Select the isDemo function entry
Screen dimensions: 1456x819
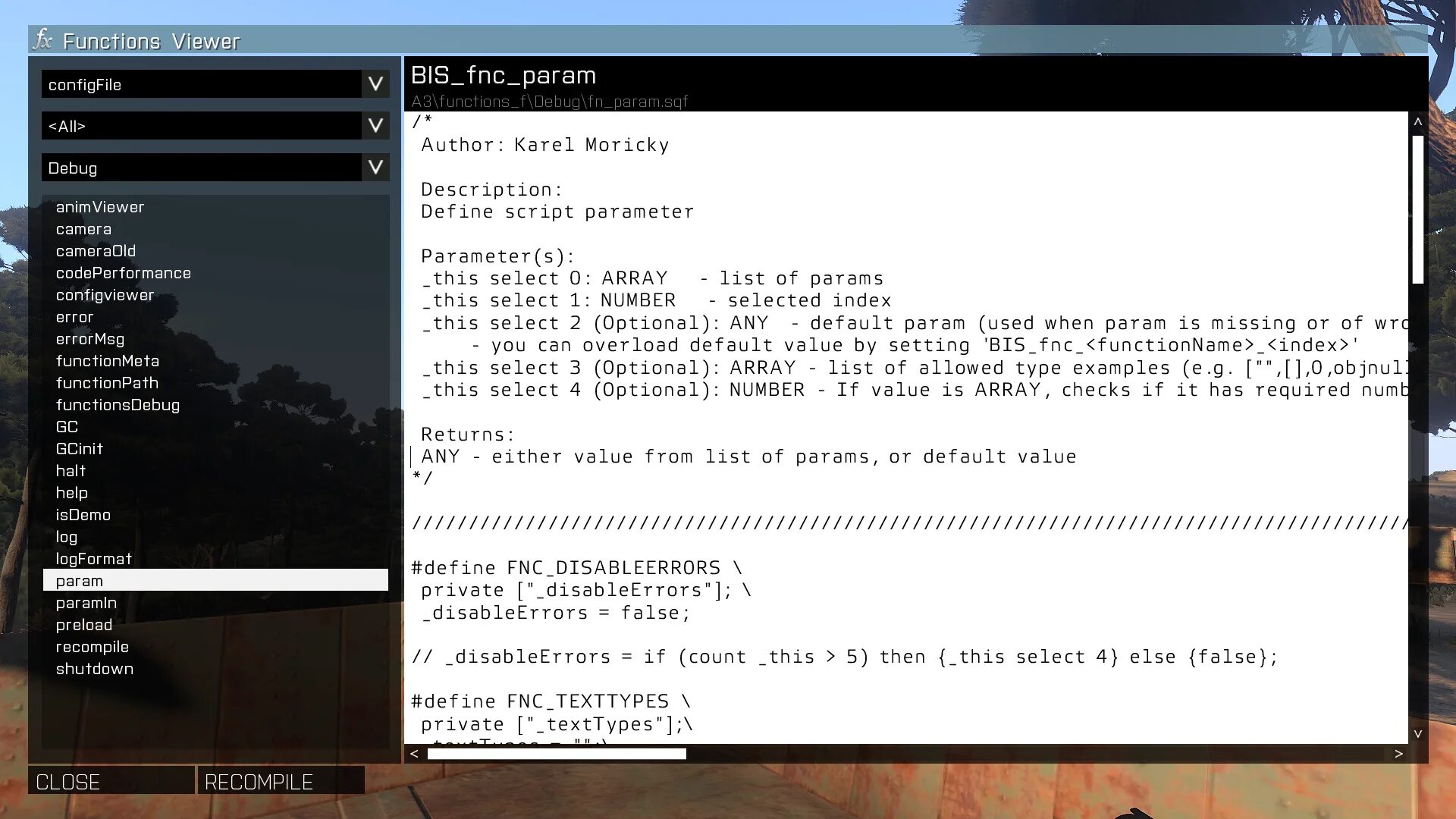[x=83, y=514]
